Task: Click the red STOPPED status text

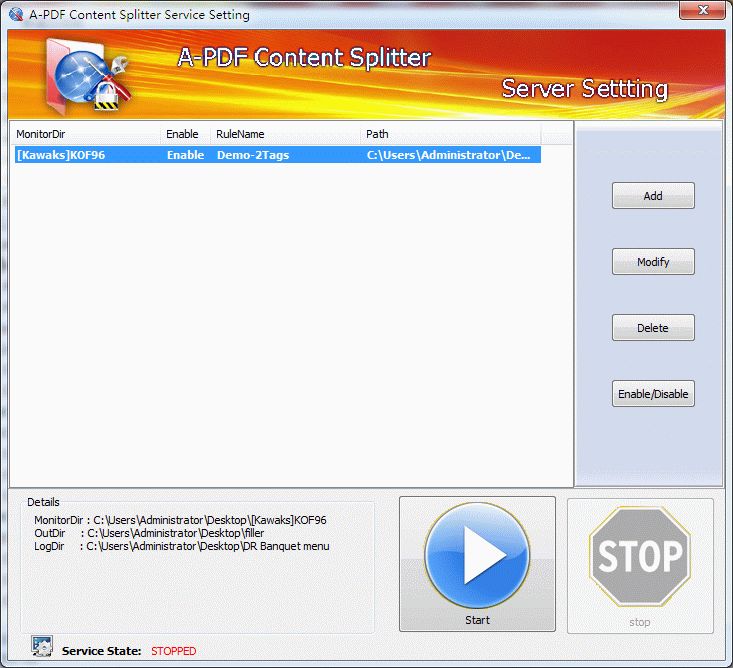Action: click(x=173, y=651)
